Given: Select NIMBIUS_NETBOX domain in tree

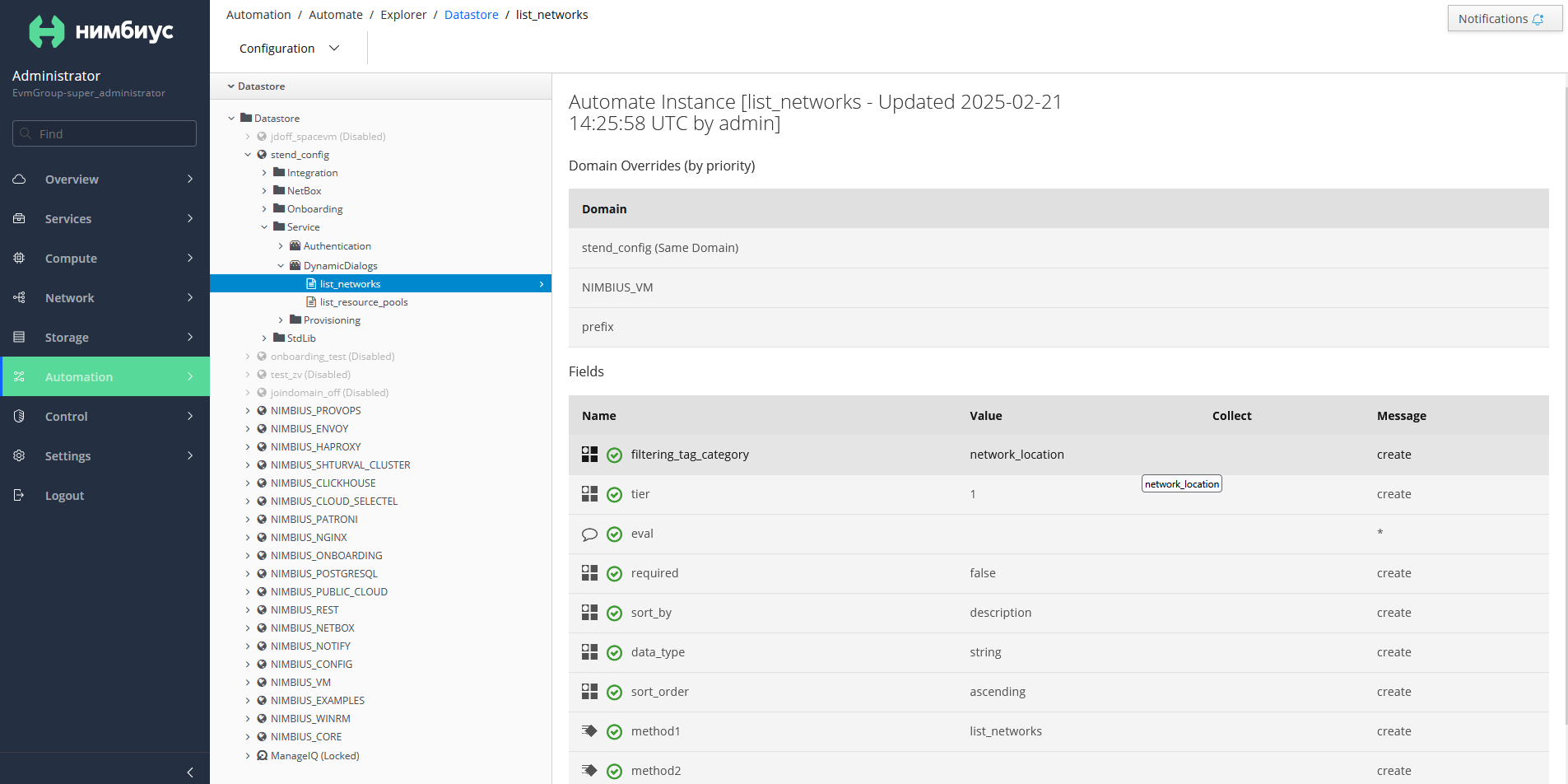Looking at the screenshot, I should pyautogui.click(x=313, y=628).
